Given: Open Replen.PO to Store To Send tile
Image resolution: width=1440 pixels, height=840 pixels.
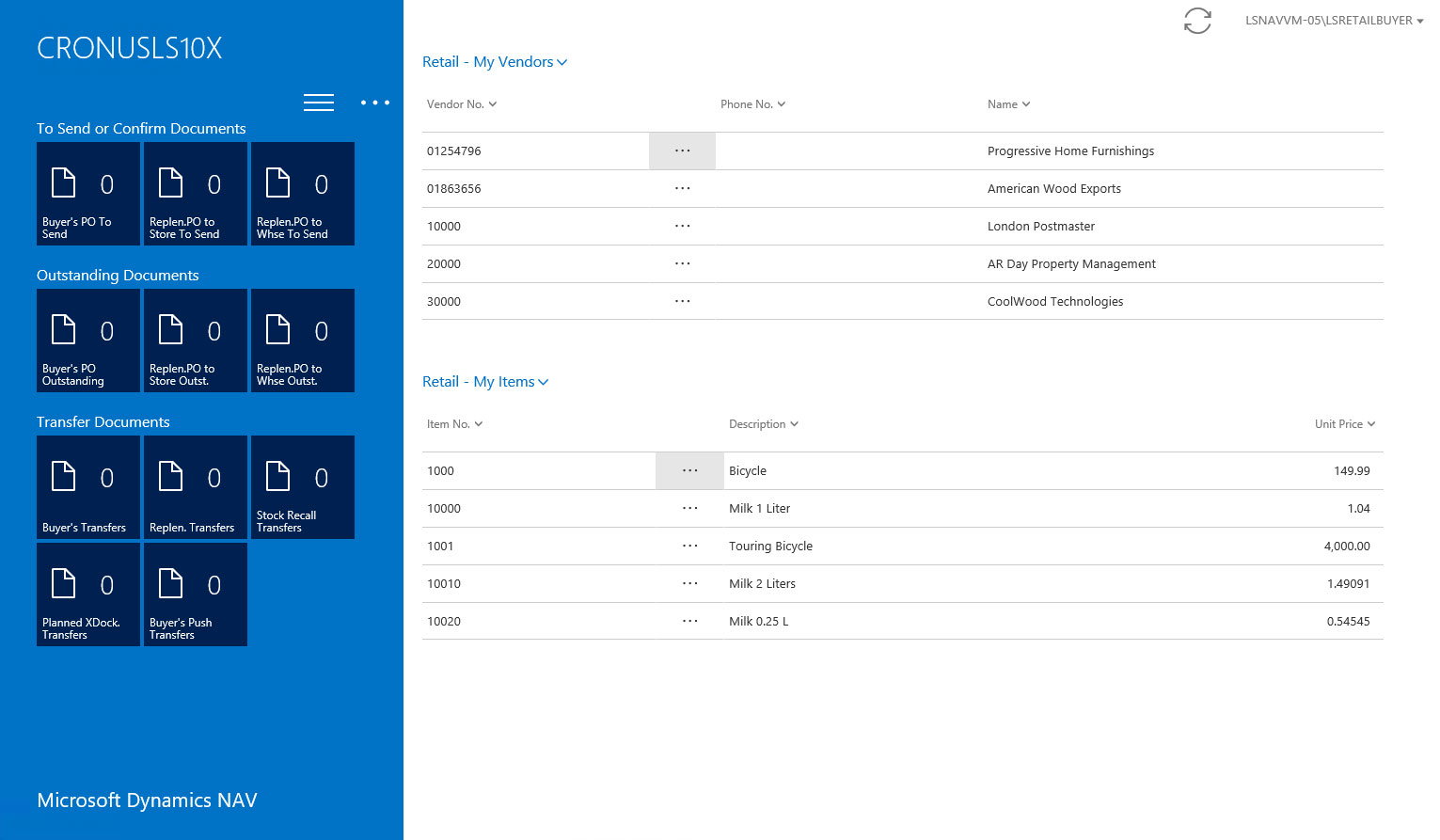Looking at the screenshot, I should click(196, 194).
